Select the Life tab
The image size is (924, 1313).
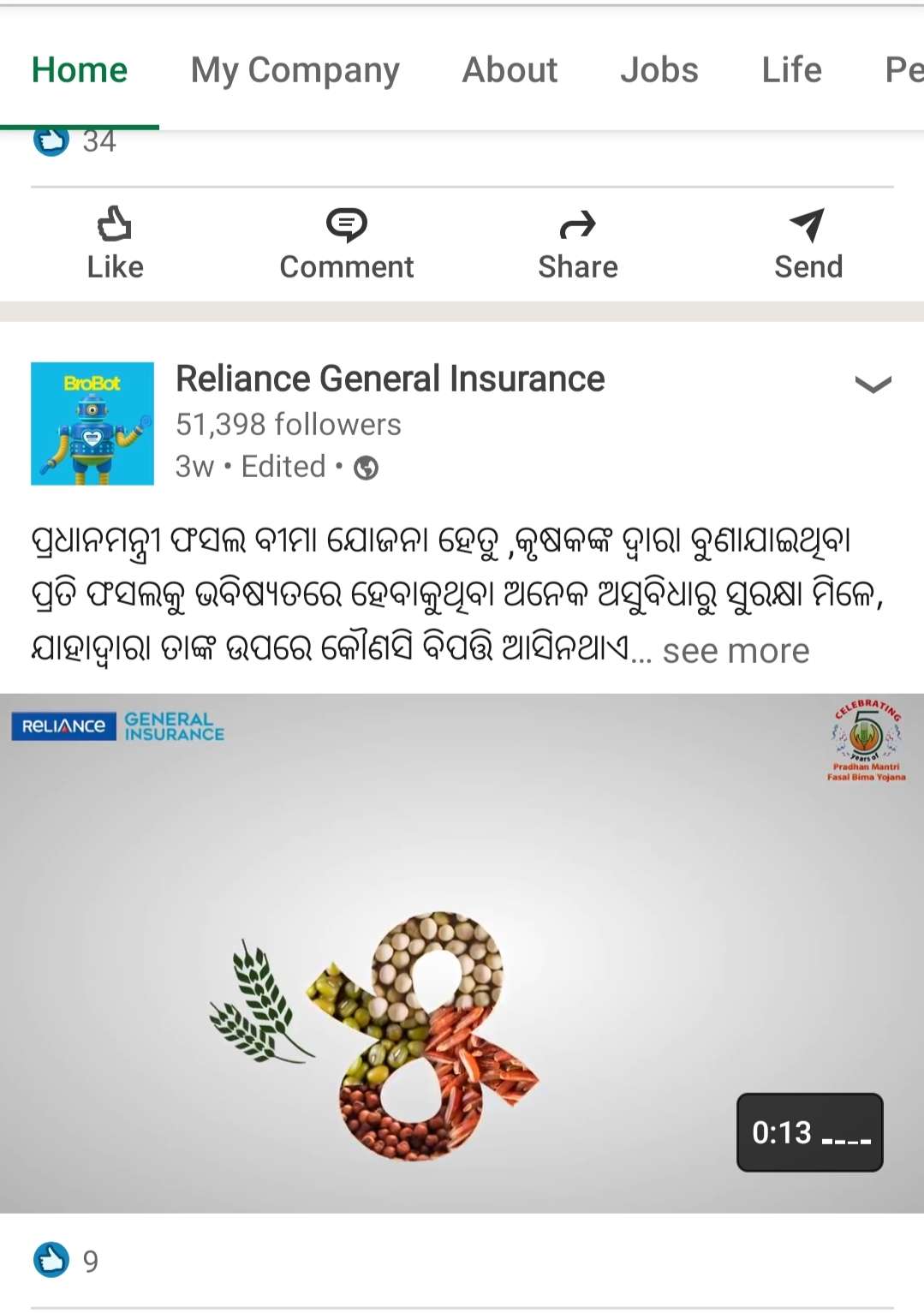click(792, 70)
